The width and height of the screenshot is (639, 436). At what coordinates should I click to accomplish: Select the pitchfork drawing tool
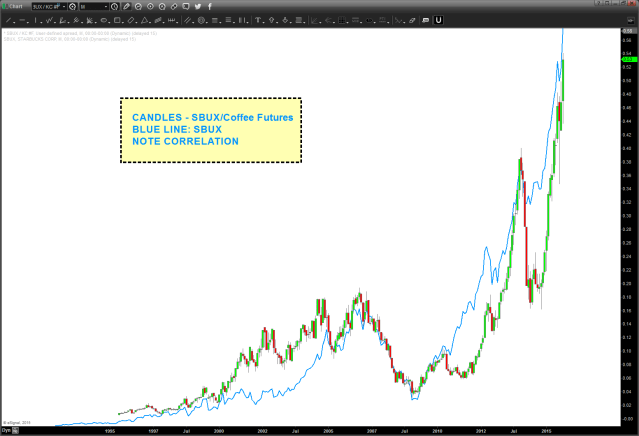point(76,20)
